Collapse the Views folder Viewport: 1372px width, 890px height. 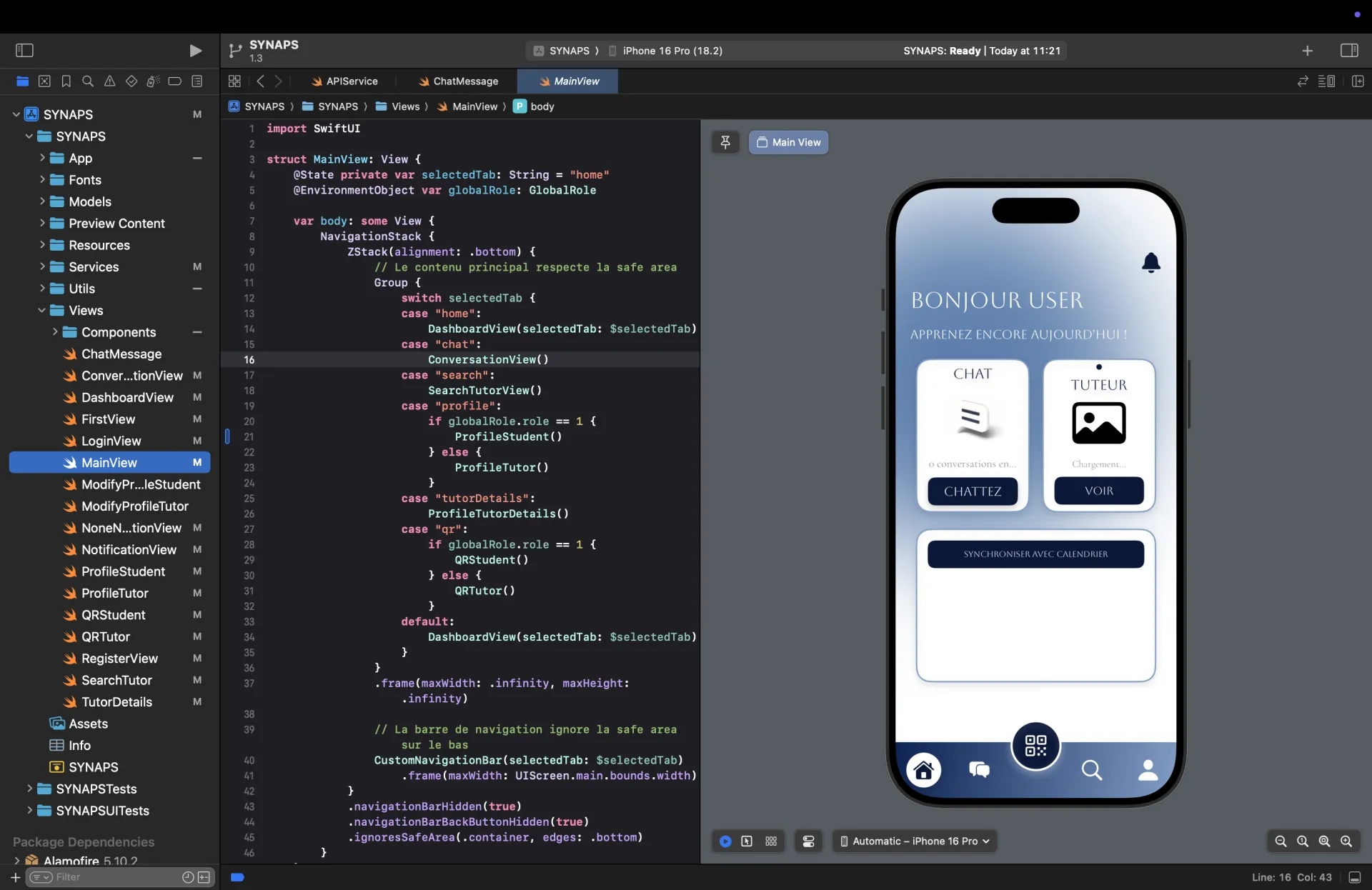(41, 310)
